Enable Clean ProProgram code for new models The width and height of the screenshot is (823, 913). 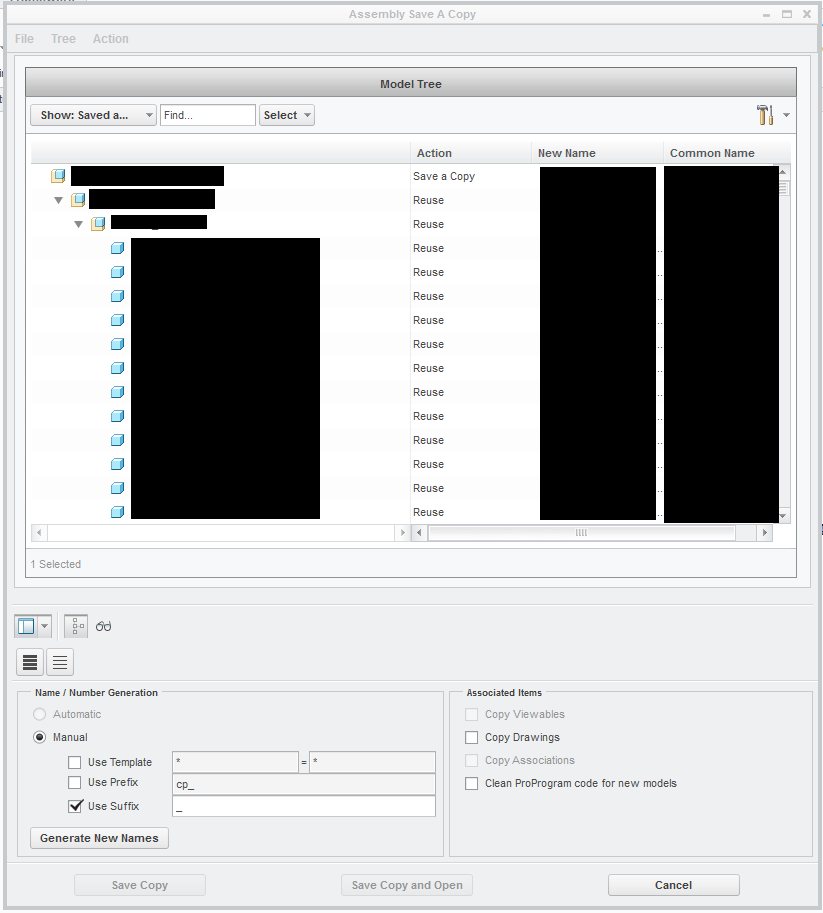tap(470, 783)
